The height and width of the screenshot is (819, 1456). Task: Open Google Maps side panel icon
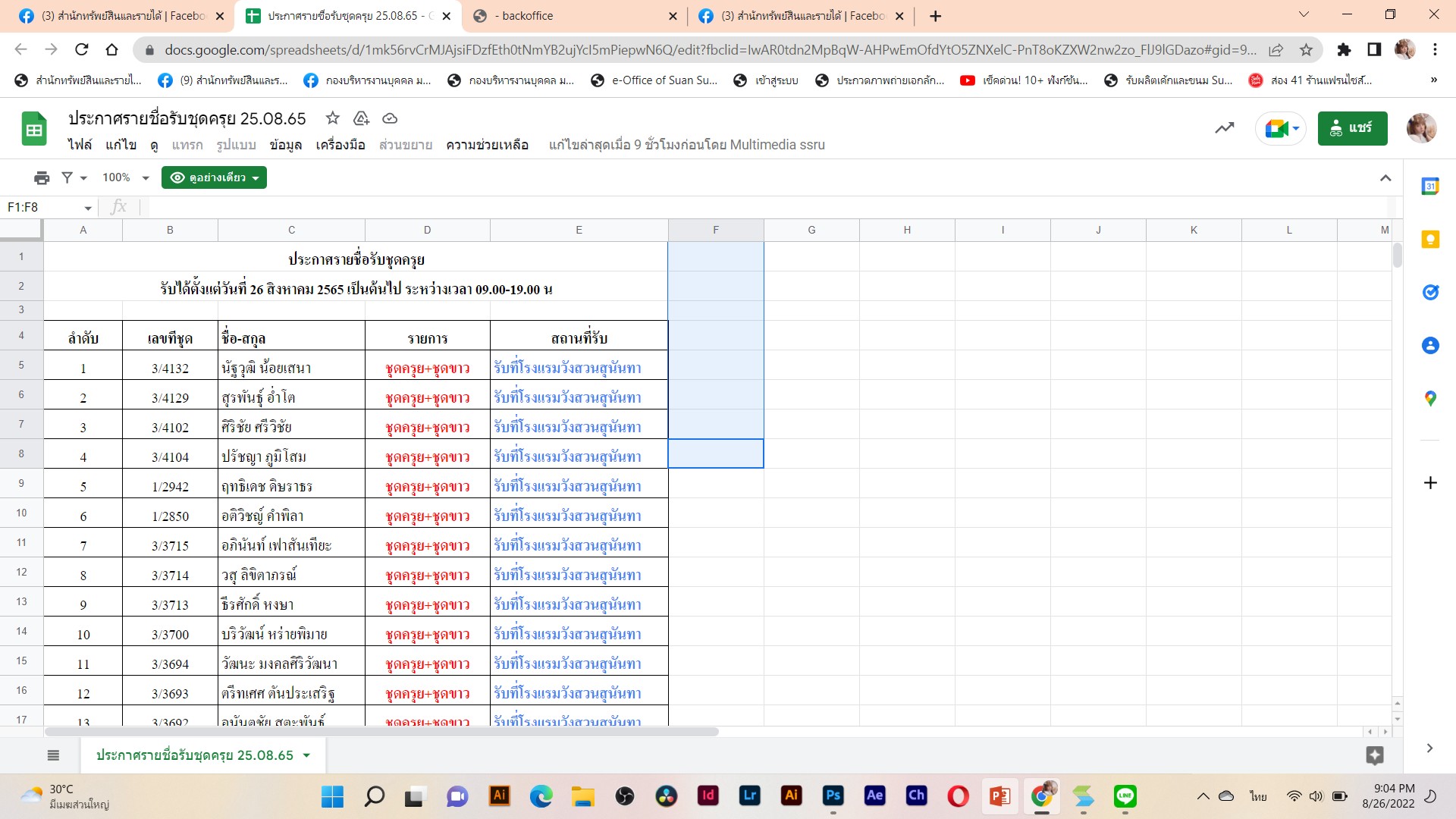[1430, 398]
